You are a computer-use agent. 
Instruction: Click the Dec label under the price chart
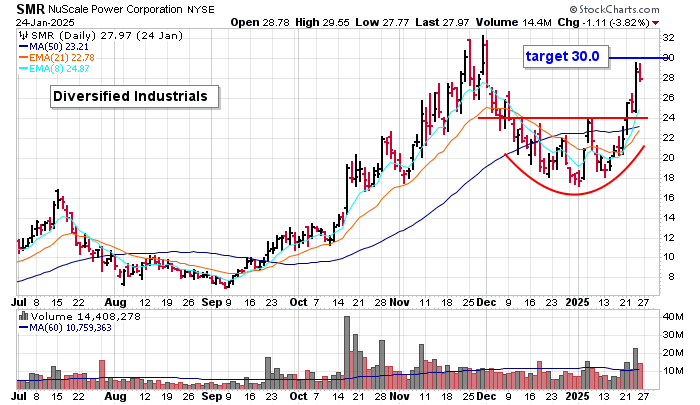click(x=486, y=303)
